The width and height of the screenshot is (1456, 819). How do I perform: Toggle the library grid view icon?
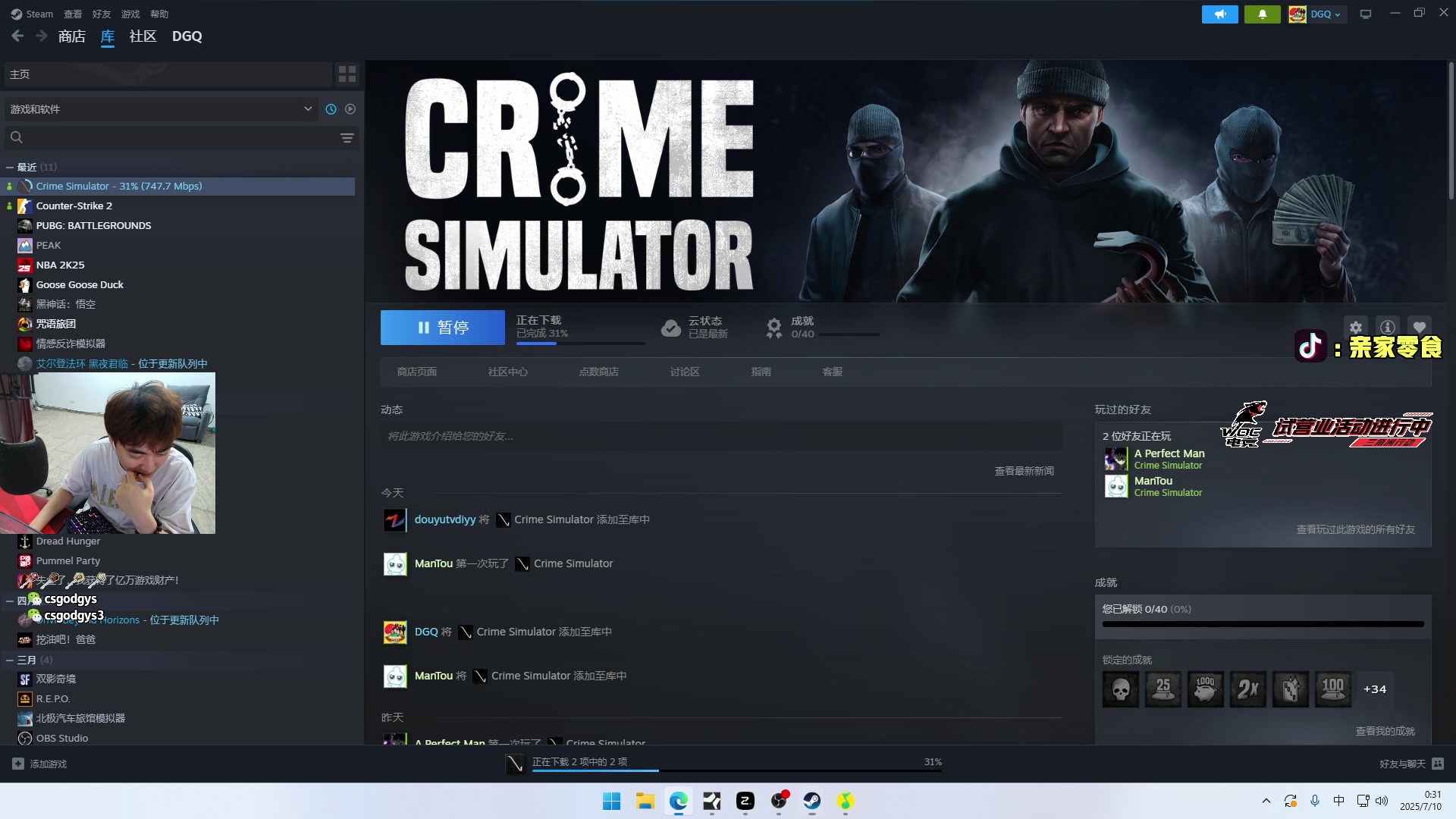[347, 74]
